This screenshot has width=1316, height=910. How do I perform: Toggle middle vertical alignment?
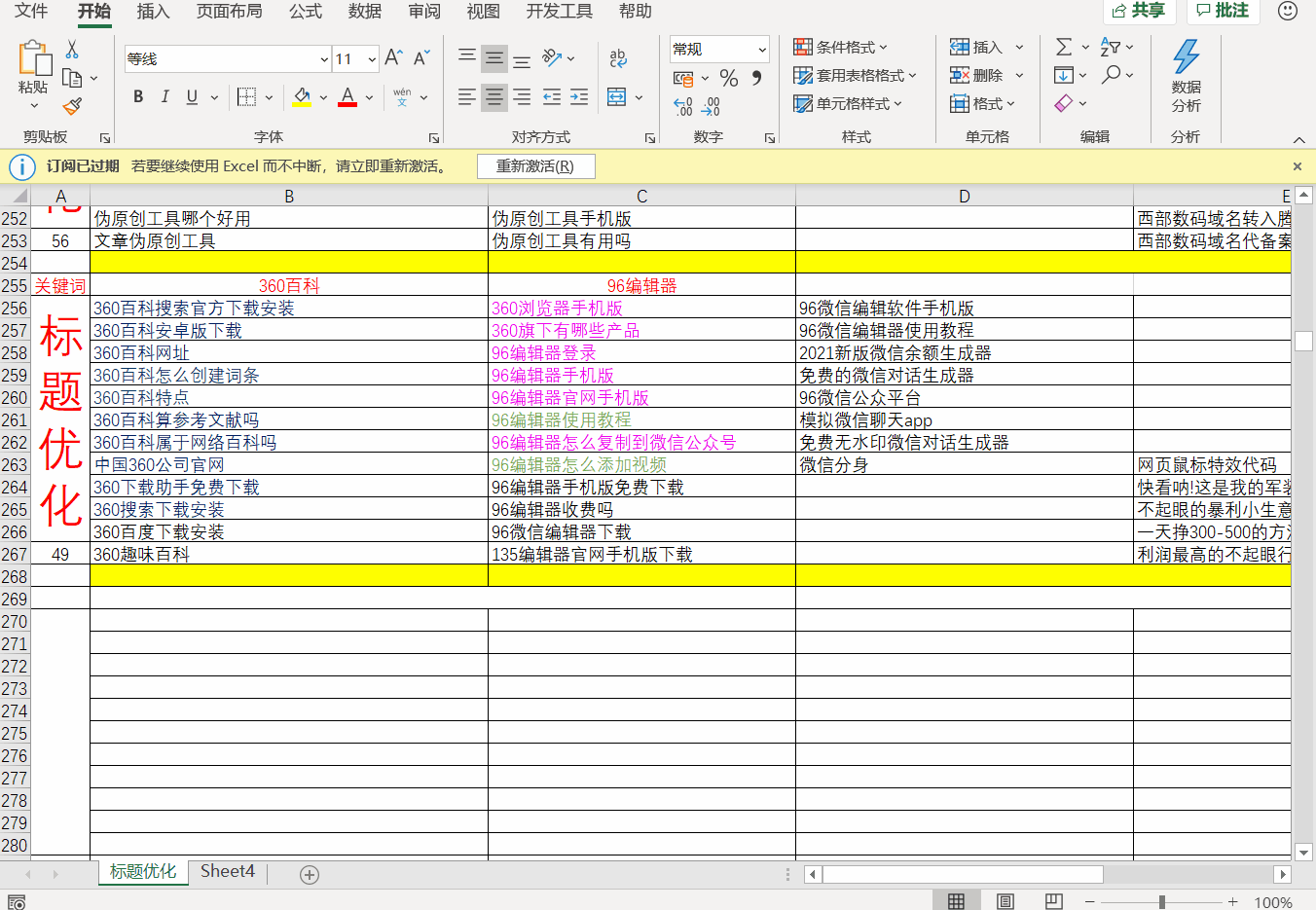click(x=494, y=58)
